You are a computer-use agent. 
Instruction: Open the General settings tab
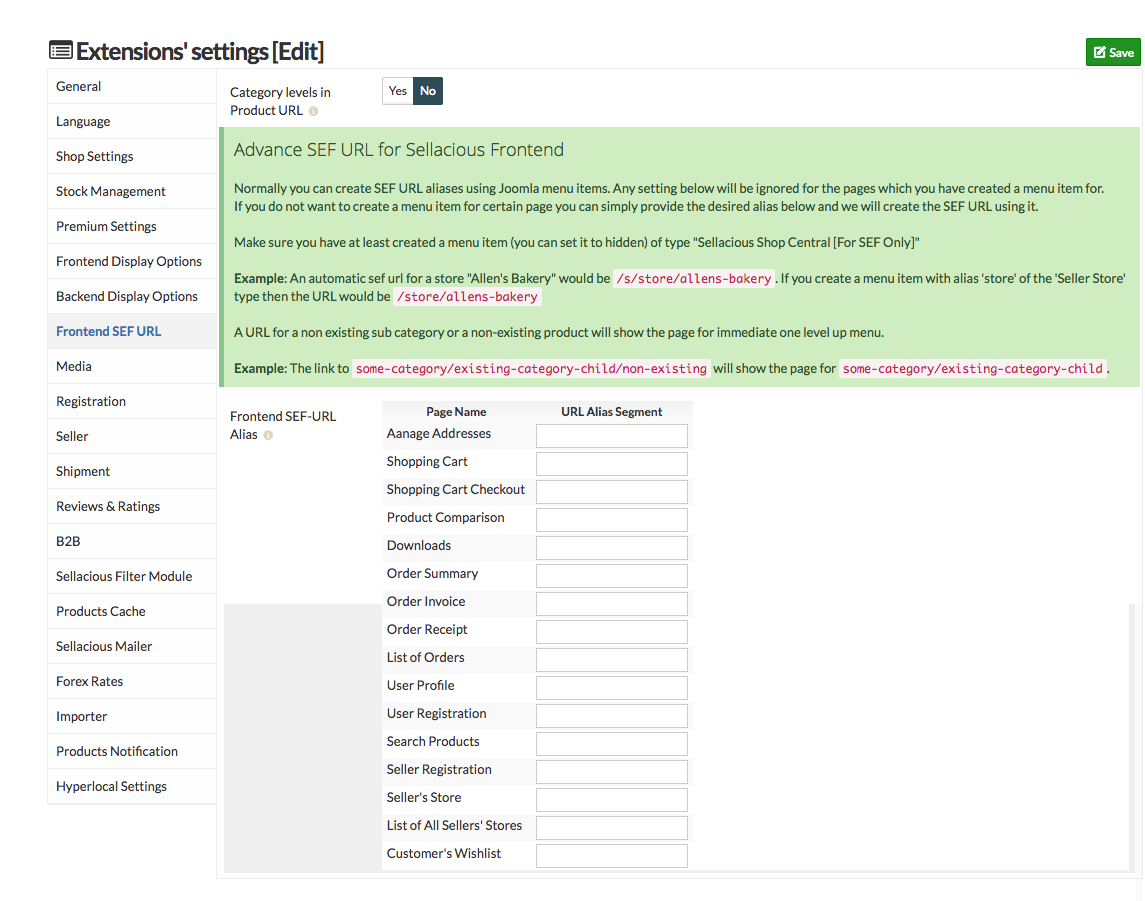point(132,86)
